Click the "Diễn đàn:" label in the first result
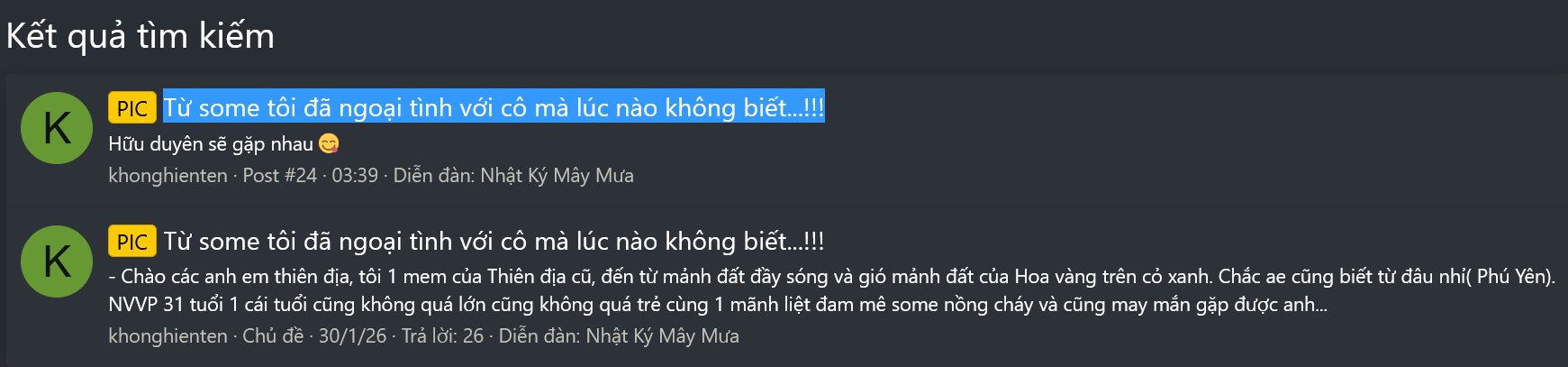1568x367 pixels. pyautogui.click(x=434, y=176)
